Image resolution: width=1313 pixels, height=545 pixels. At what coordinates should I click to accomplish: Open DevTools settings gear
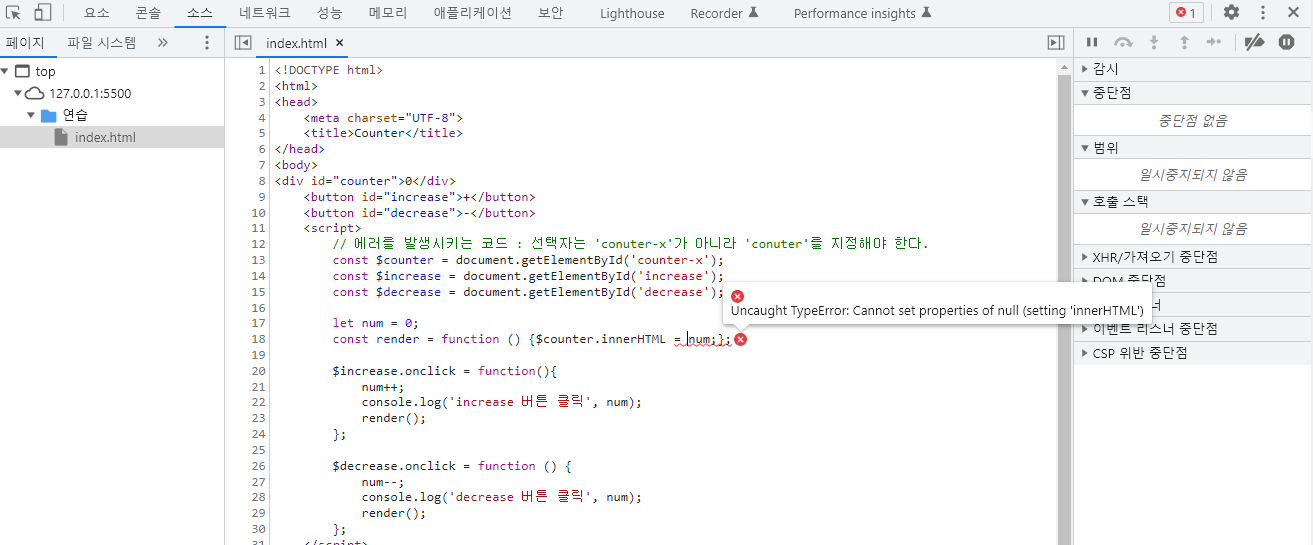[x=1231, y=13]
